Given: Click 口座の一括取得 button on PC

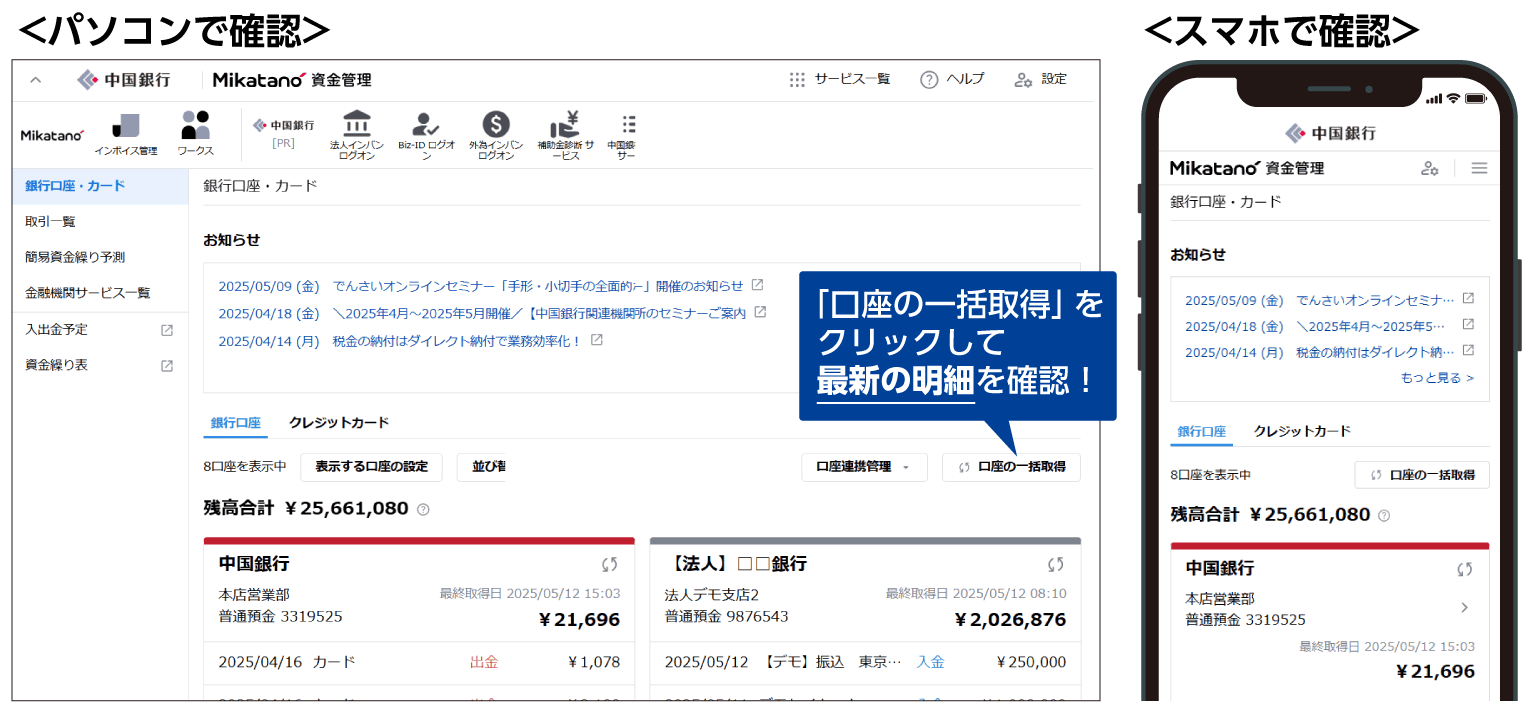Looking at the screenshot, I should tap(1011, 467).
